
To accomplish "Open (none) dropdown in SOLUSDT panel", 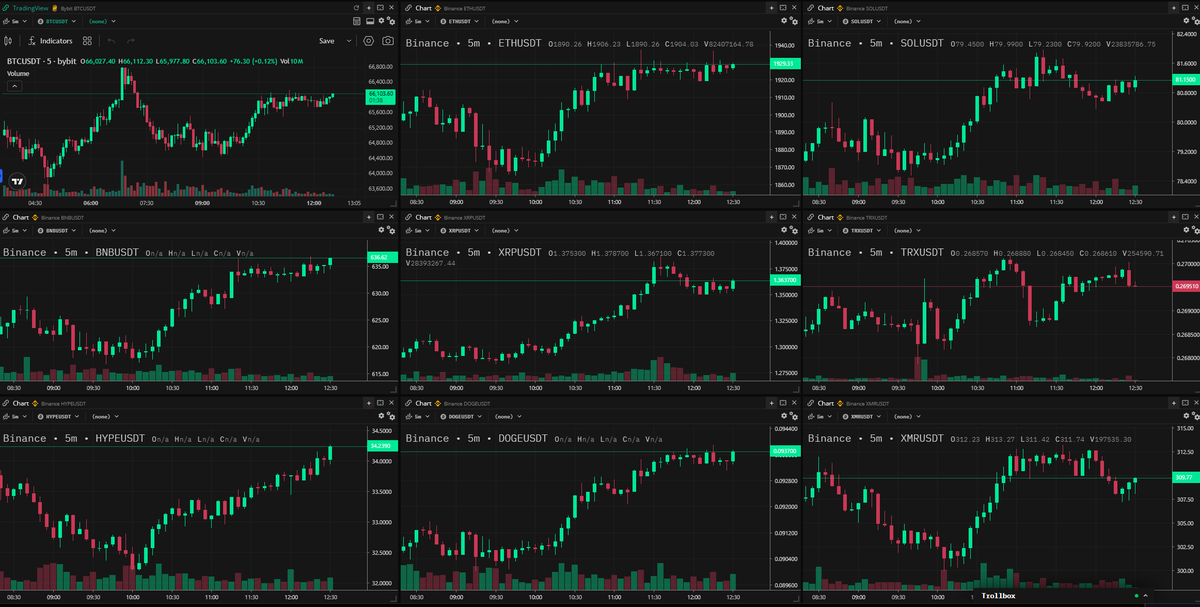I will point(907,21).
